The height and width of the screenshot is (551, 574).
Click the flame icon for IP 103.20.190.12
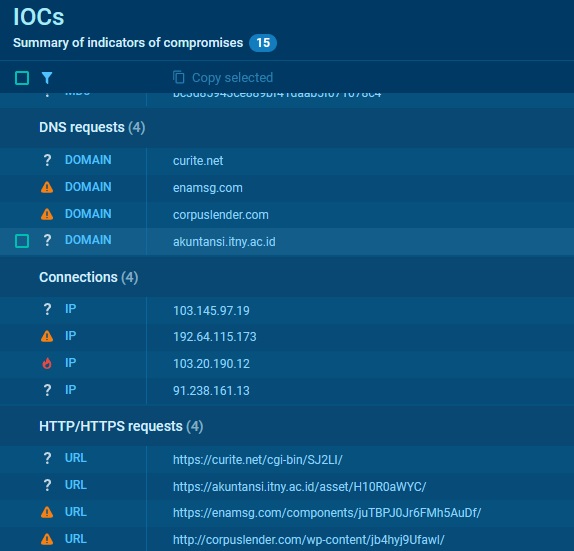coord(47,363)
